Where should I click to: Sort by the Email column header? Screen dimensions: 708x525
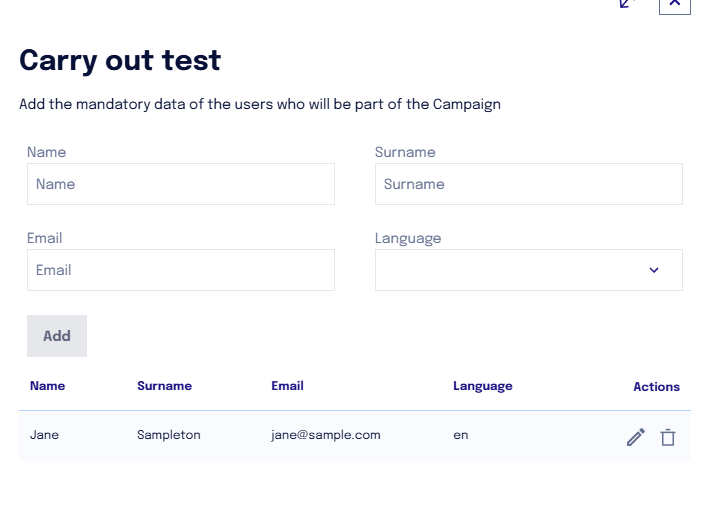(x=287, y=386)
